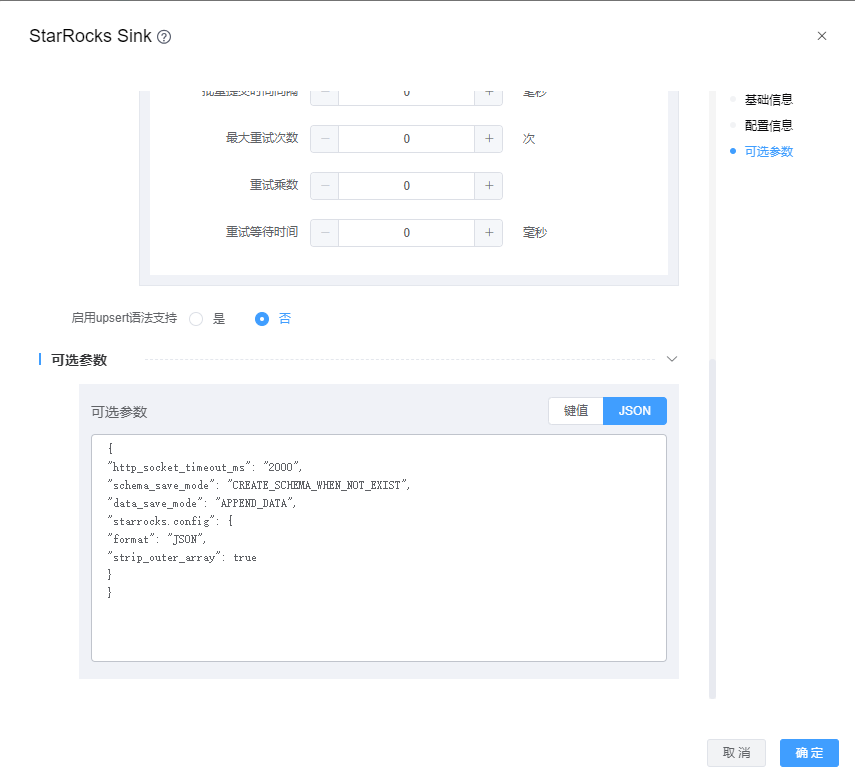Click the 取消 button
855x783 pixels.
tap(736, 753)
